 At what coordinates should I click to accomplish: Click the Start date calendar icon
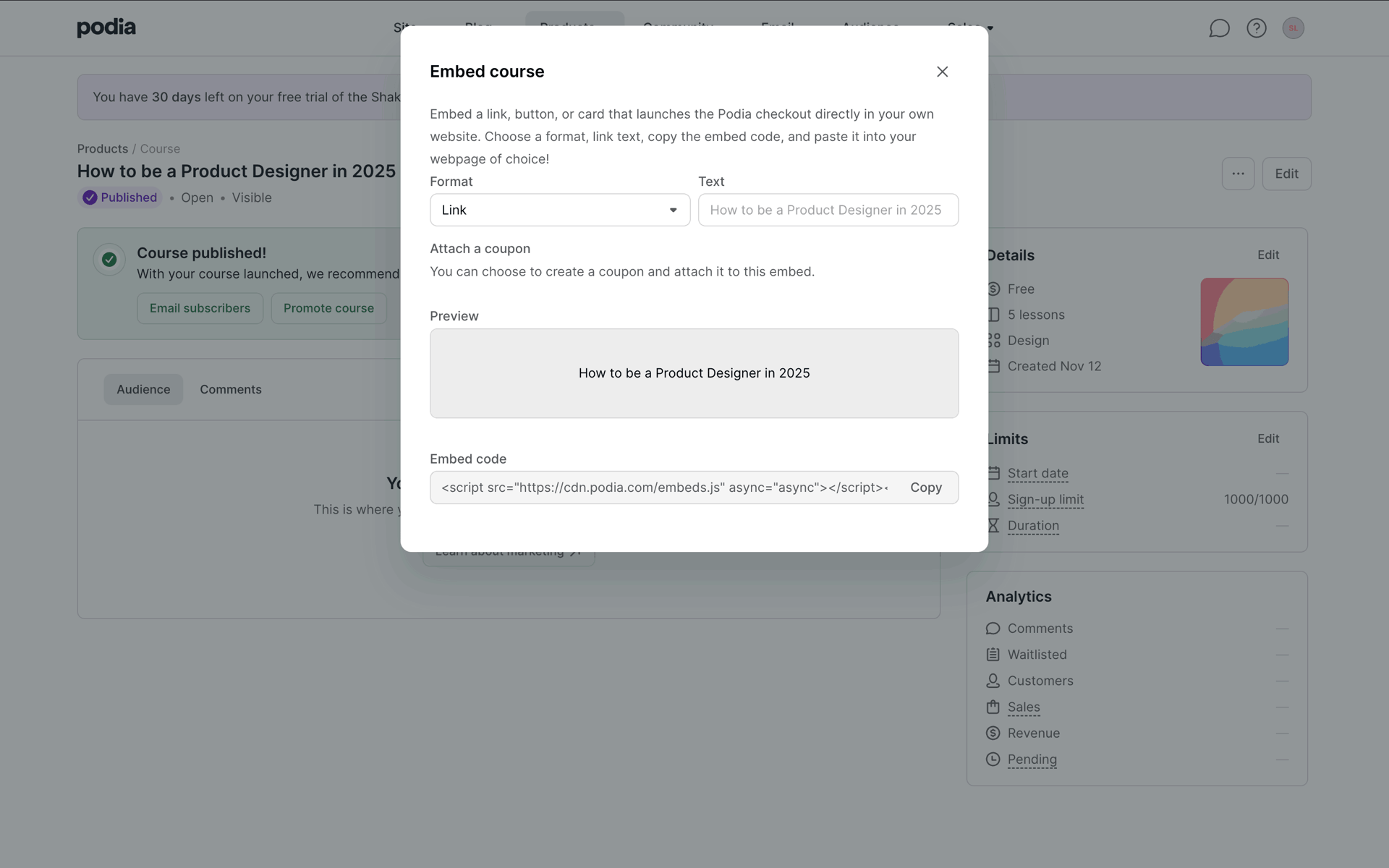tap(993, 473)
